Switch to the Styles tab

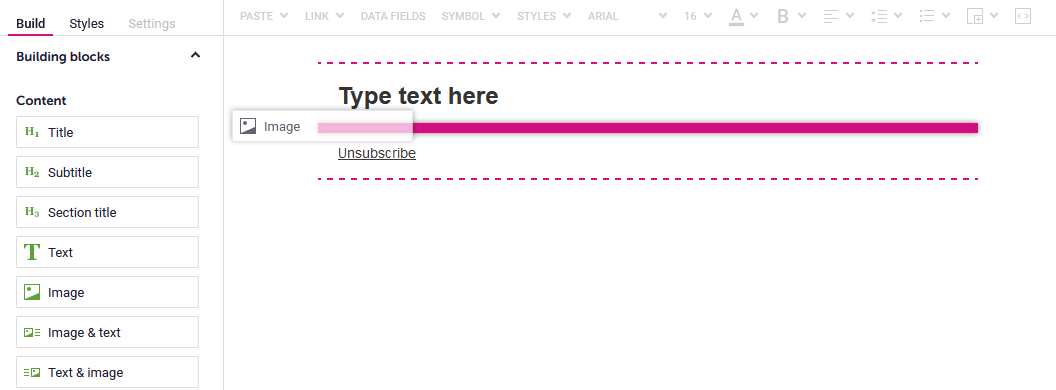pos(86,24)
